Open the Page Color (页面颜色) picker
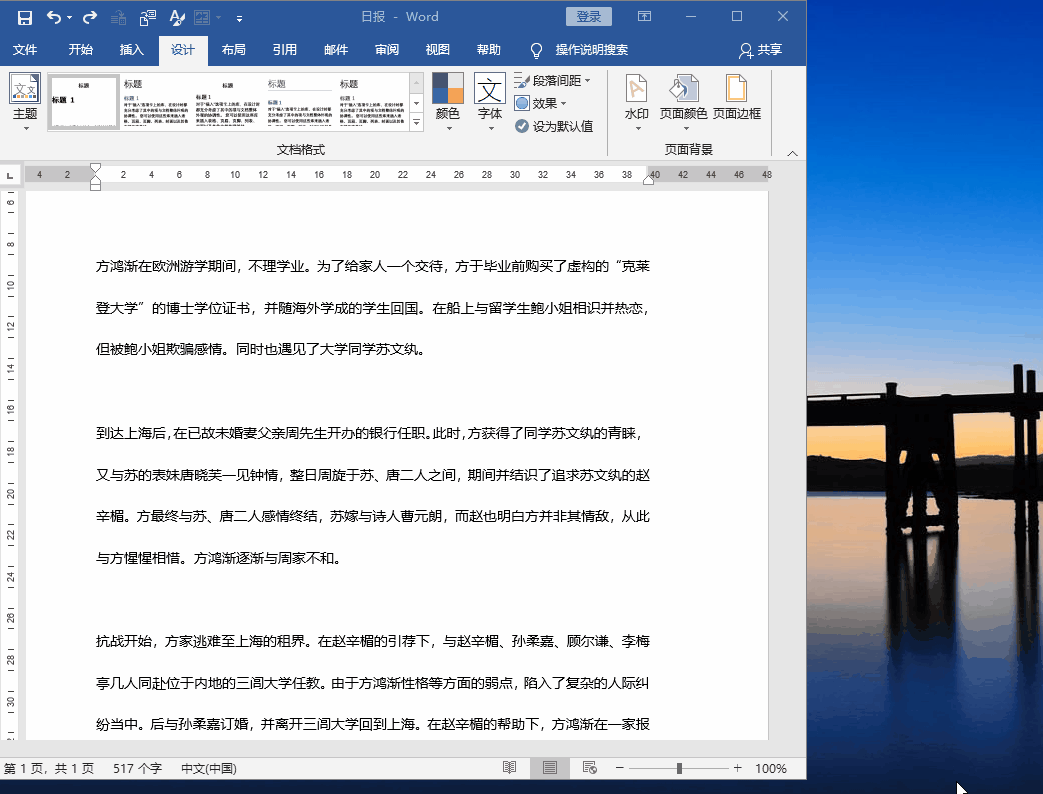This screenshot has height=794, width=1043. click(x=684, y=102)
